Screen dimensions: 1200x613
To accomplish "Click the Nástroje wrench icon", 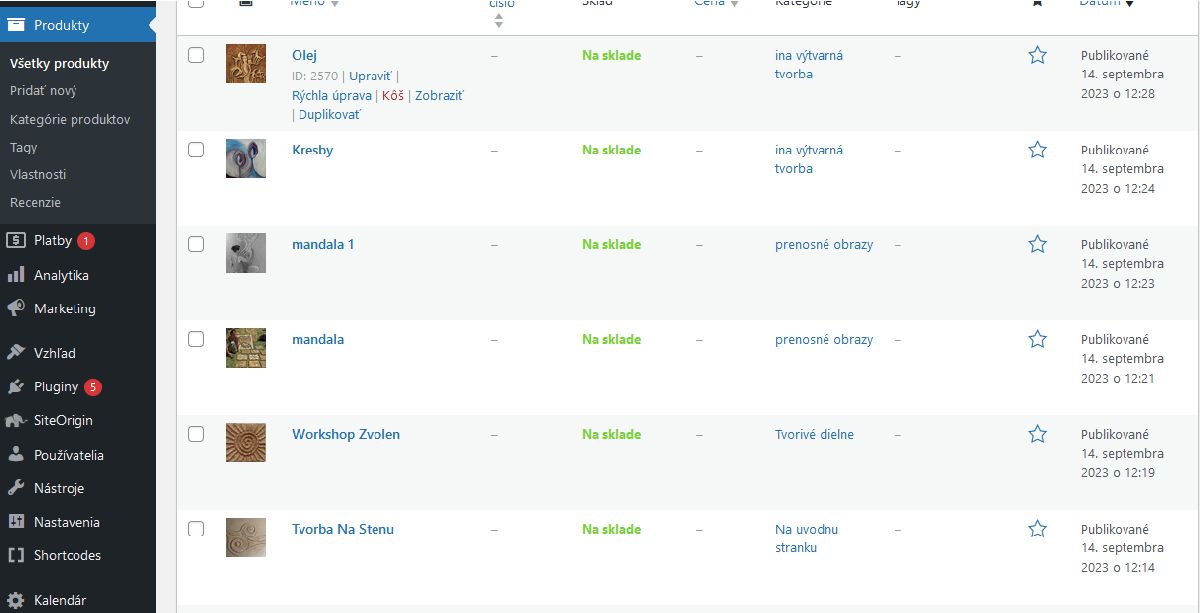I will (15, 488).
